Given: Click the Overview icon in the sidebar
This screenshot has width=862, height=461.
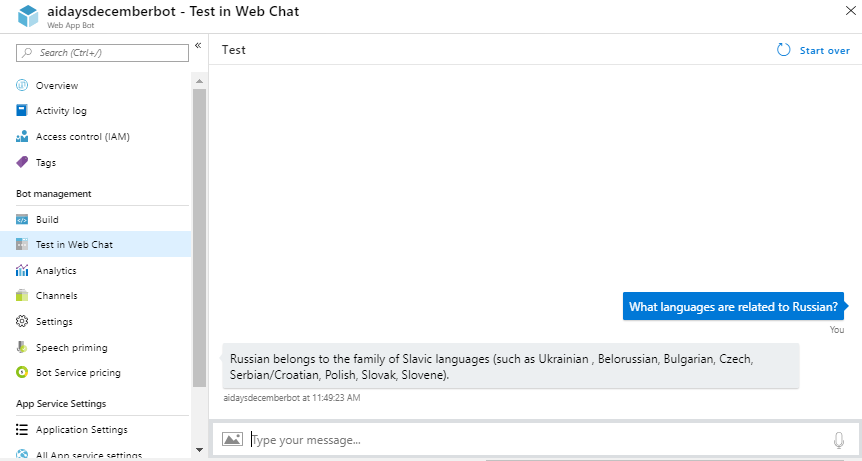Looking at the screenshot, I should 22,85.
